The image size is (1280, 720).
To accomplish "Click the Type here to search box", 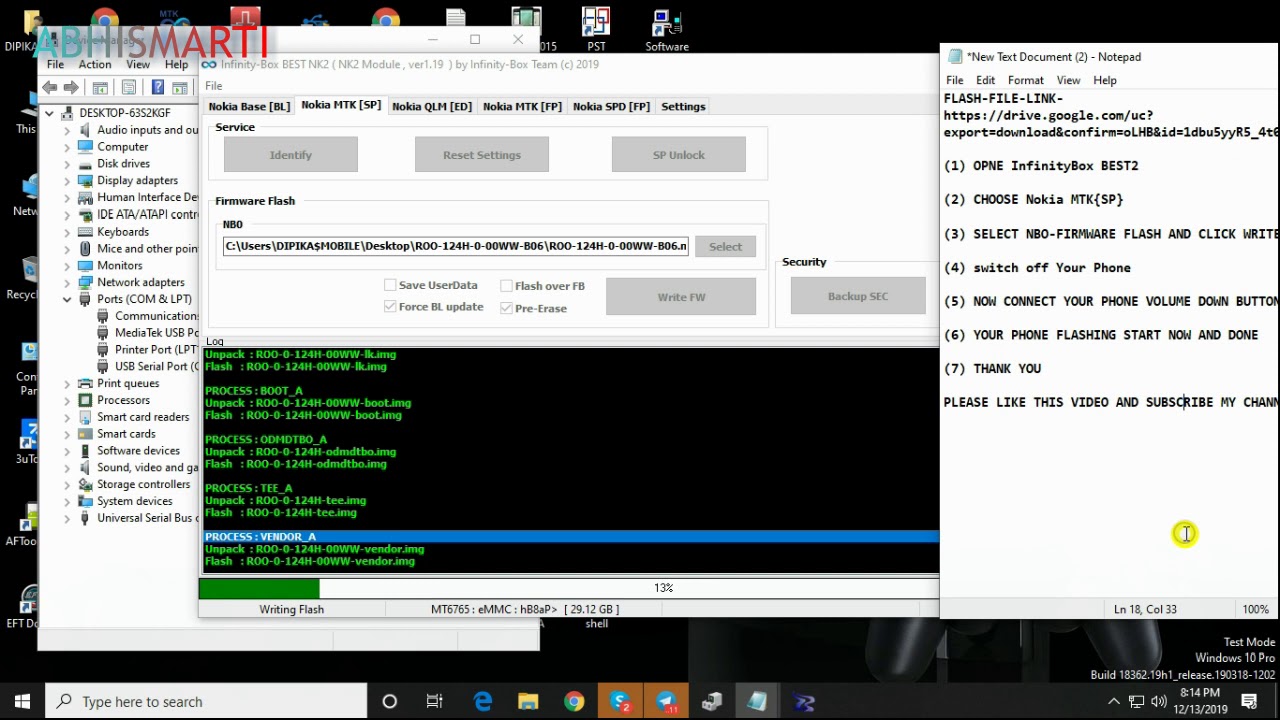I will pyautogui.click(x=204, y=702).
